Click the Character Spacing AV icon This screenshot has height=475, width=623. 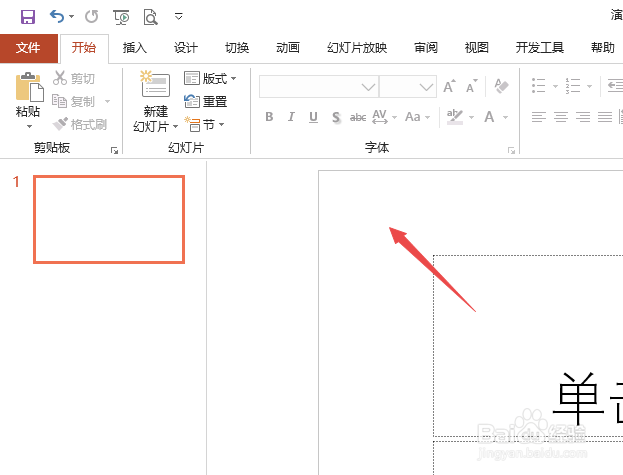click(x=379, y=117)
